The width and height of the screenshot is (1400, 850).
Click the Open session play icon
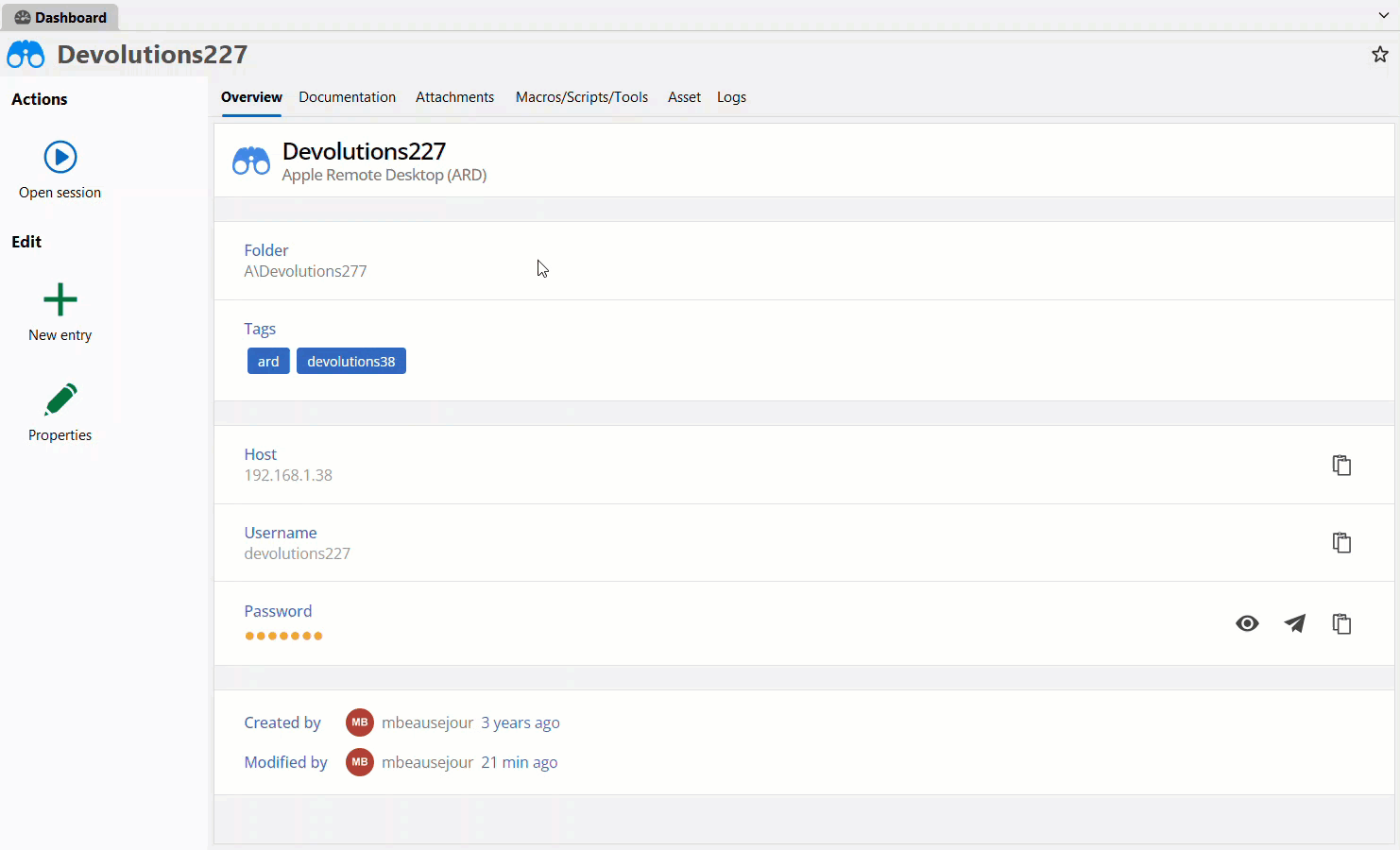60,157
